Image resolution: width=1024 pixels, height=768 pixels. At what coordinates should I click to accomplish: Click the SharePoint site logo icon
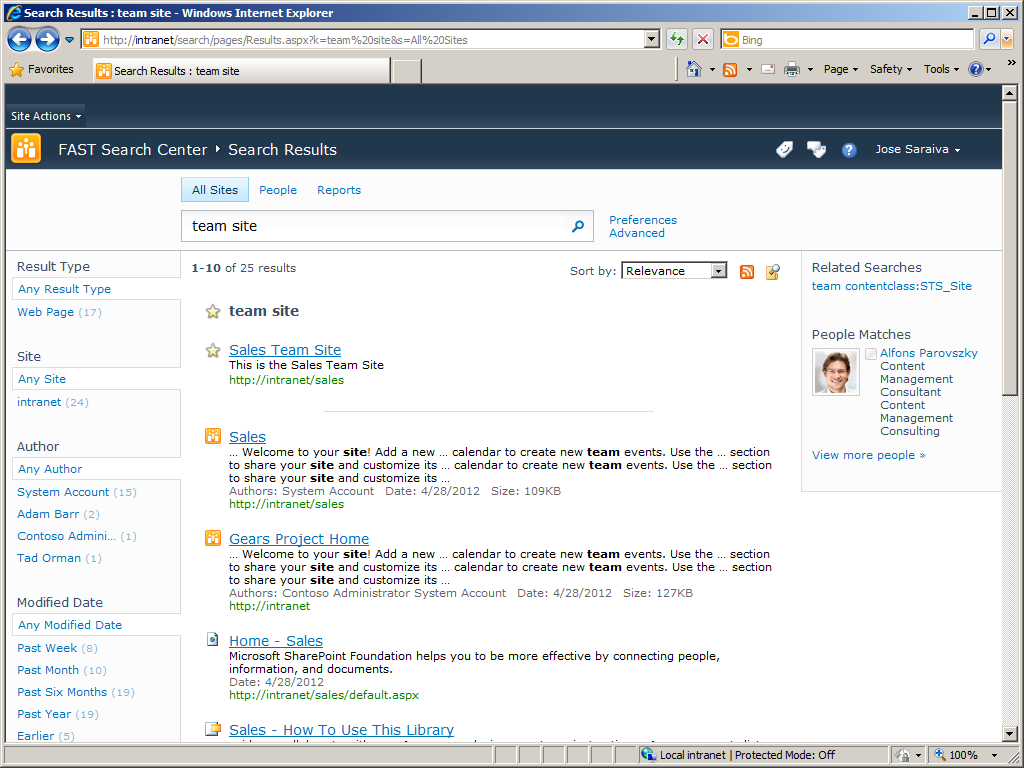(x=26, y=148)
